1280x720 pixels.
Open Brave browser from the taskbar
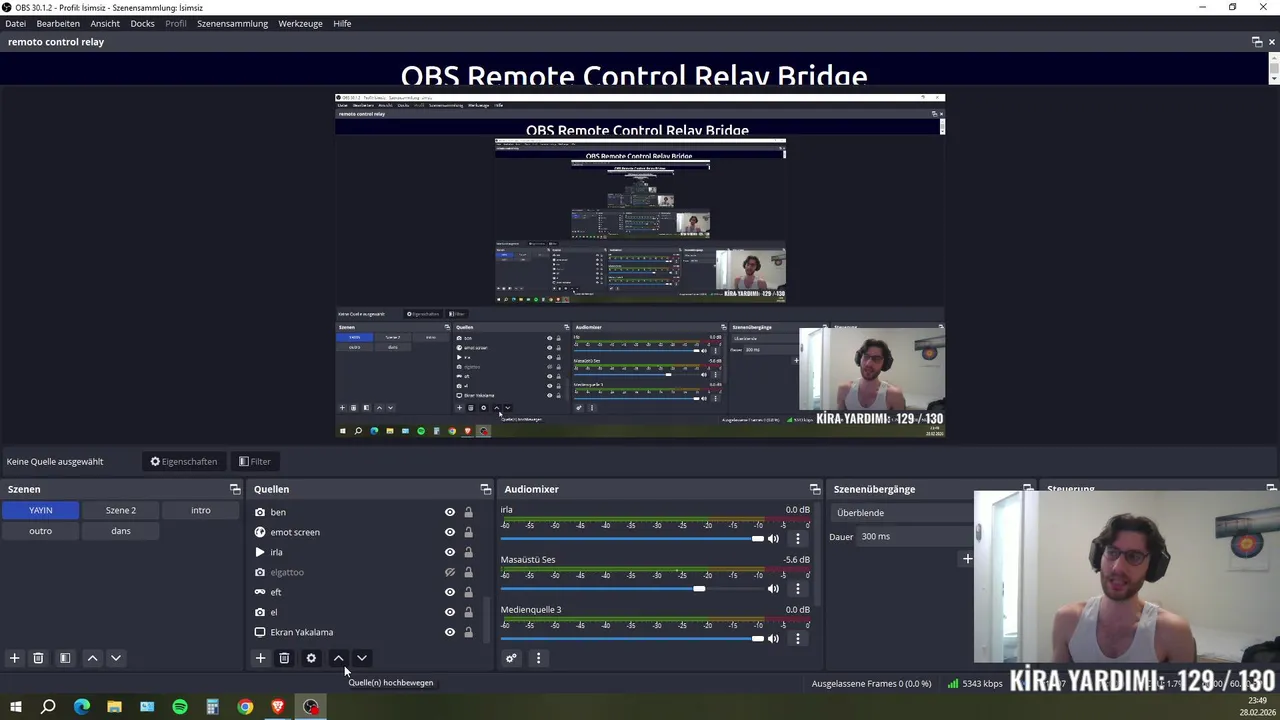point(278,707)
